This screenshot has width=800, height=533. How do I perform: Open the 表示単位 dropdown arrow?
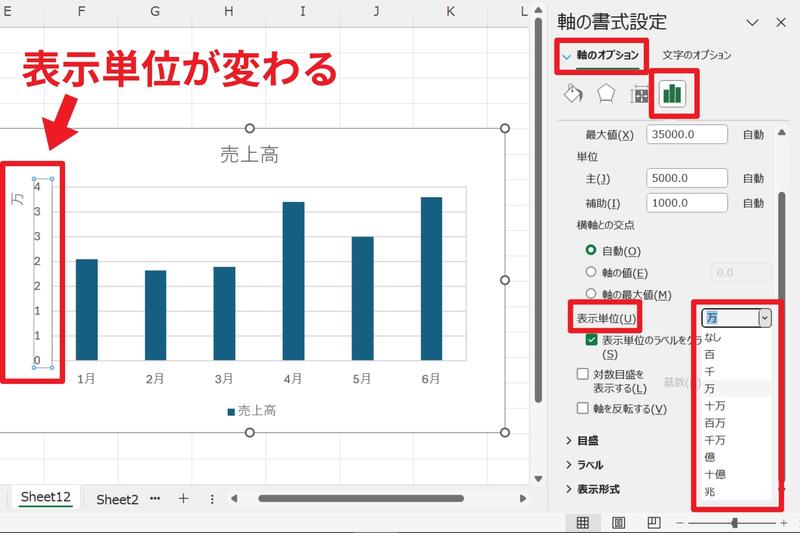764,318
